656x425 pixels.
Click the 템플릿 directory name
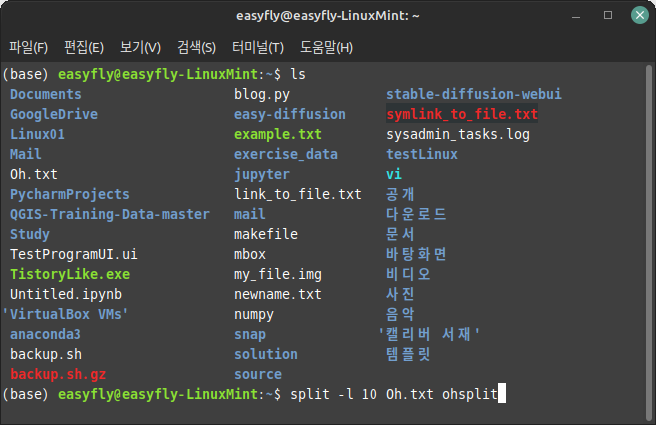click(x=408, y=354)
